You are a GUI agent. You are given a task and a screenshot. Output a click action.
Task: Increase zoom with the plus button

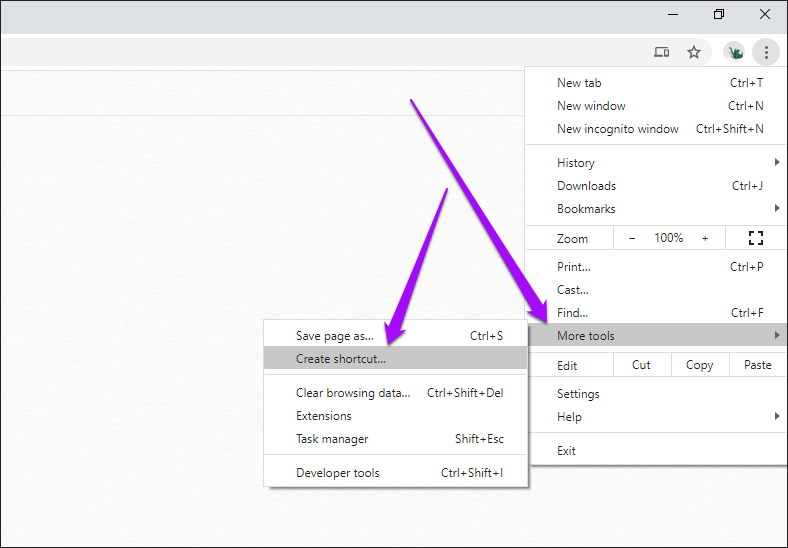coord(705,238)
